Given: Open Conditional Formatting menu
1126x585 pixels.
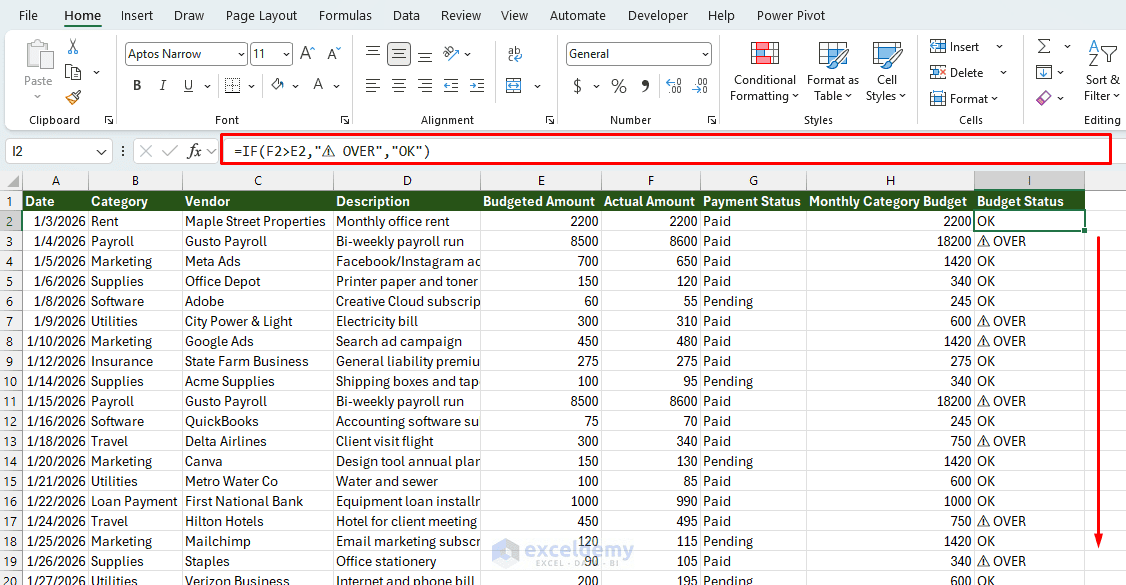Looking at the screenshot, I should click(764, 72).
